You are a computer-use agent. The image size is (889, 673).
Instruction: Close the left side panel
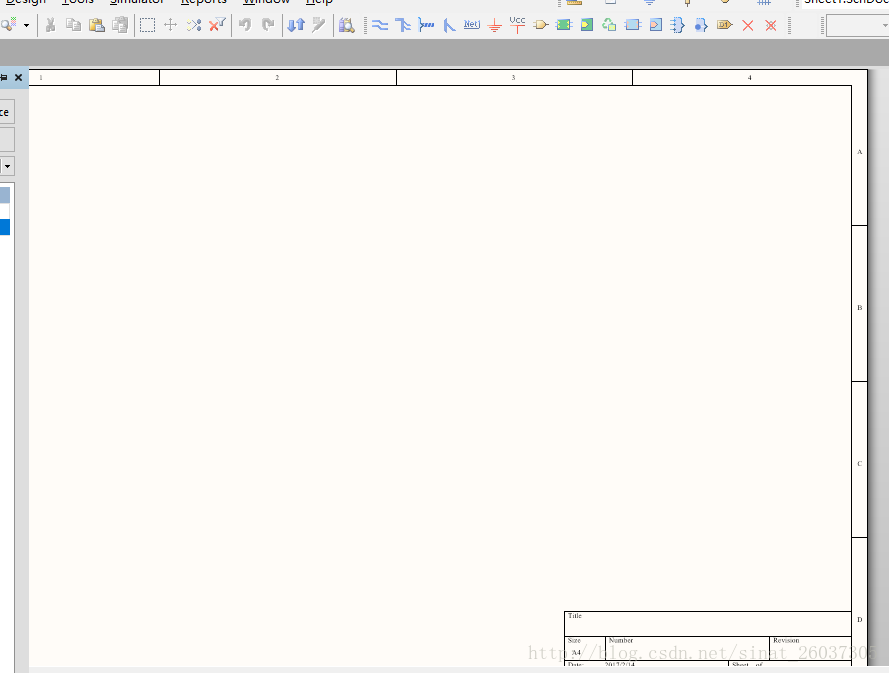[18, 78]
